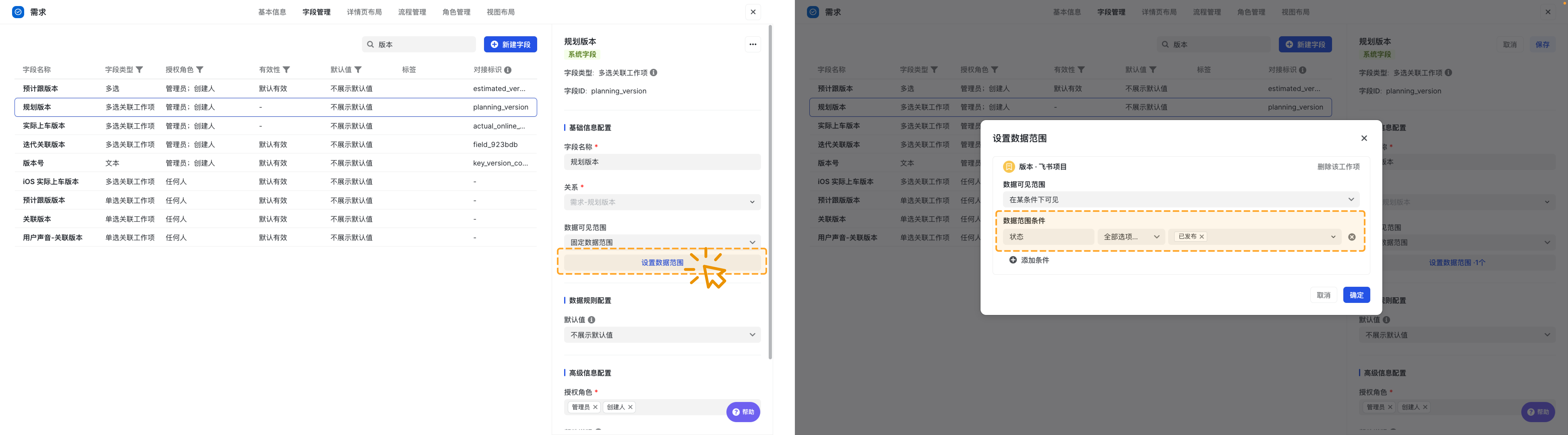This screenshot has width=1568, height=435.
Task: Open the 有效性 column filter in the left table
Action: click(x=286, y=70)
